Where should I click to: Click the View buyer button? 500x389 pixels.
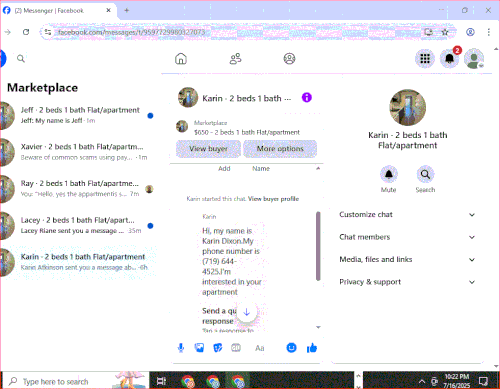[208, 149]
